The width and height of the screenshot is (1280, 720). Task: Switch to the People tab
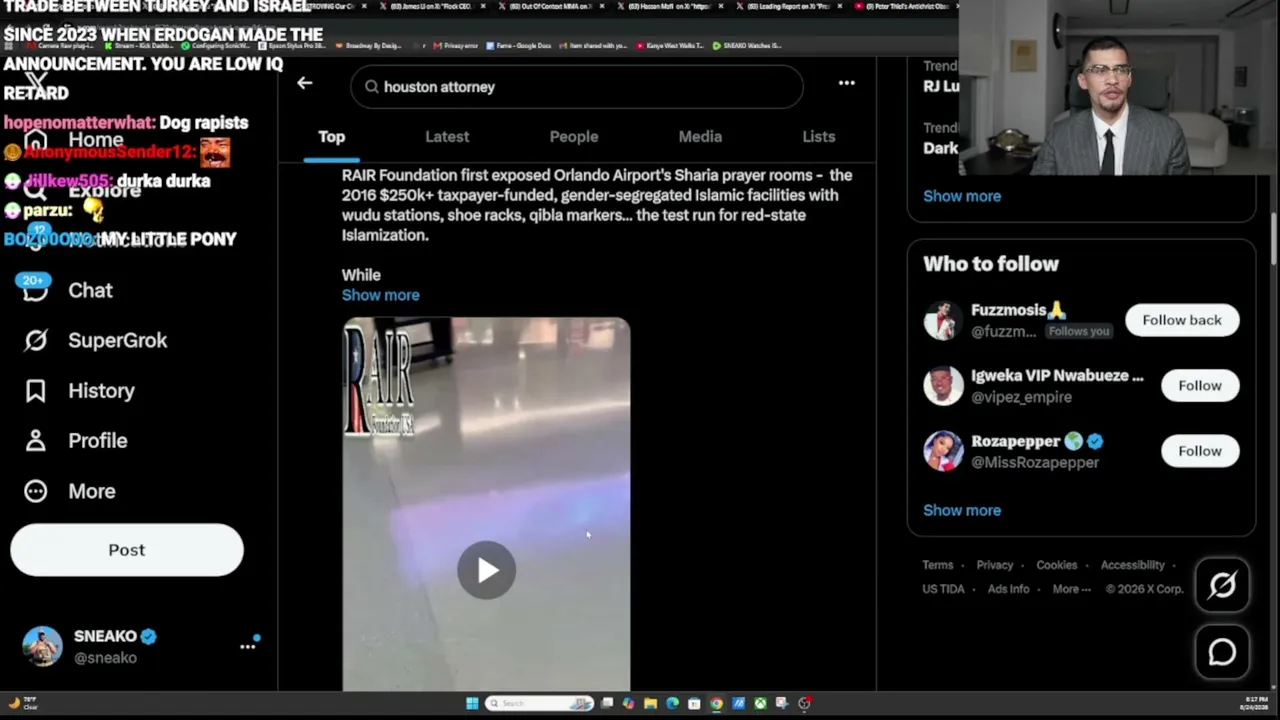coord(574,137)
